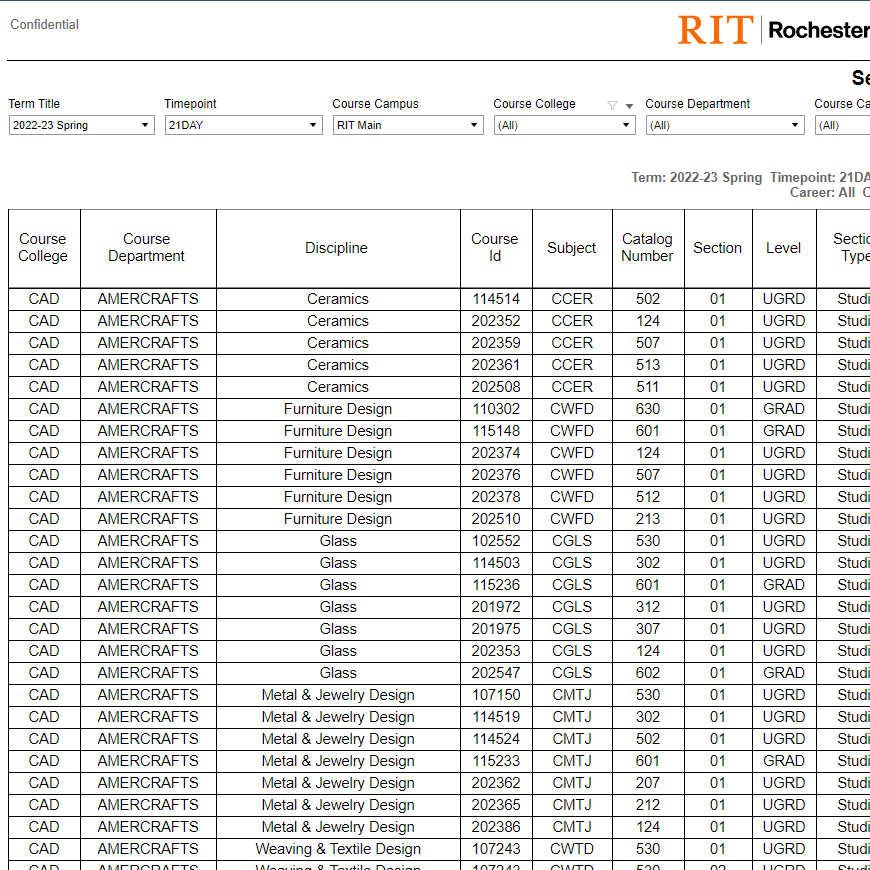Select the Subject column header
This screenshot has height=870, width=870.
tap(571, 248)
